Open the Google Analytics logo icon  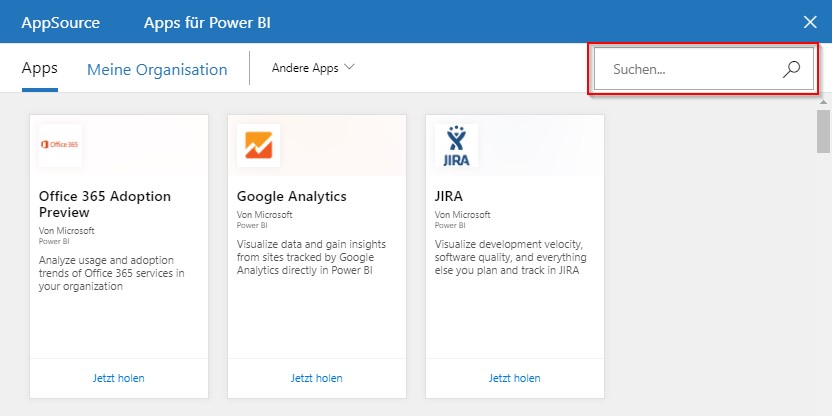(258, 145)
